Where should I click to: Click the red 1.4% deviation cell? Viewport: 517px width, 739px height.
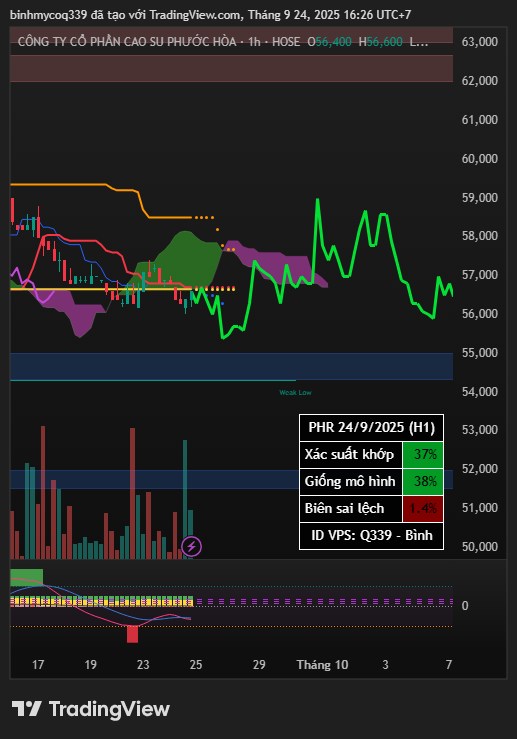point(423,509)
